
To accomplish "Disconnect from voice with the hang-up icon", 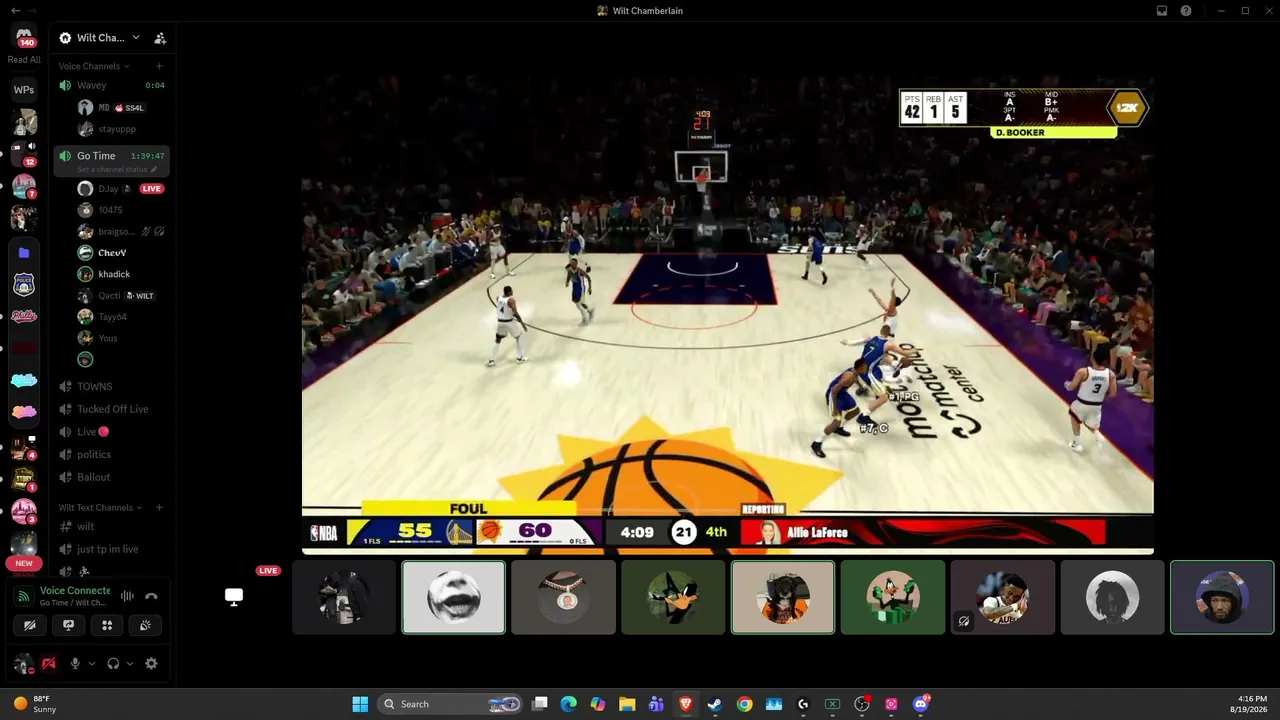I will pos(151,596).
